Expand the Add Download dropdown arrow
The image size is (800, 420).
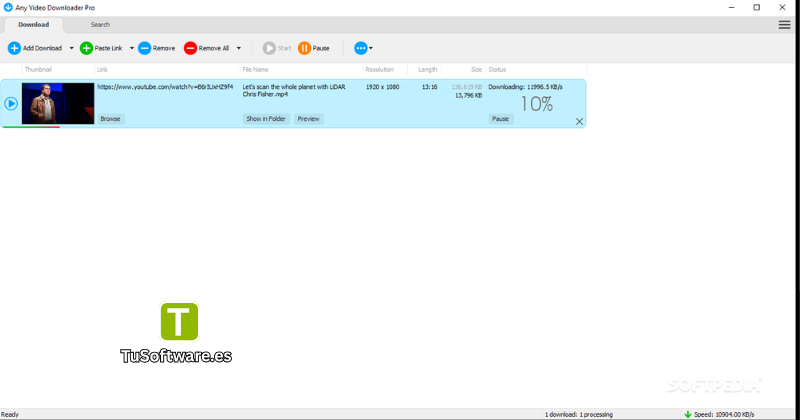click(71, 48)
